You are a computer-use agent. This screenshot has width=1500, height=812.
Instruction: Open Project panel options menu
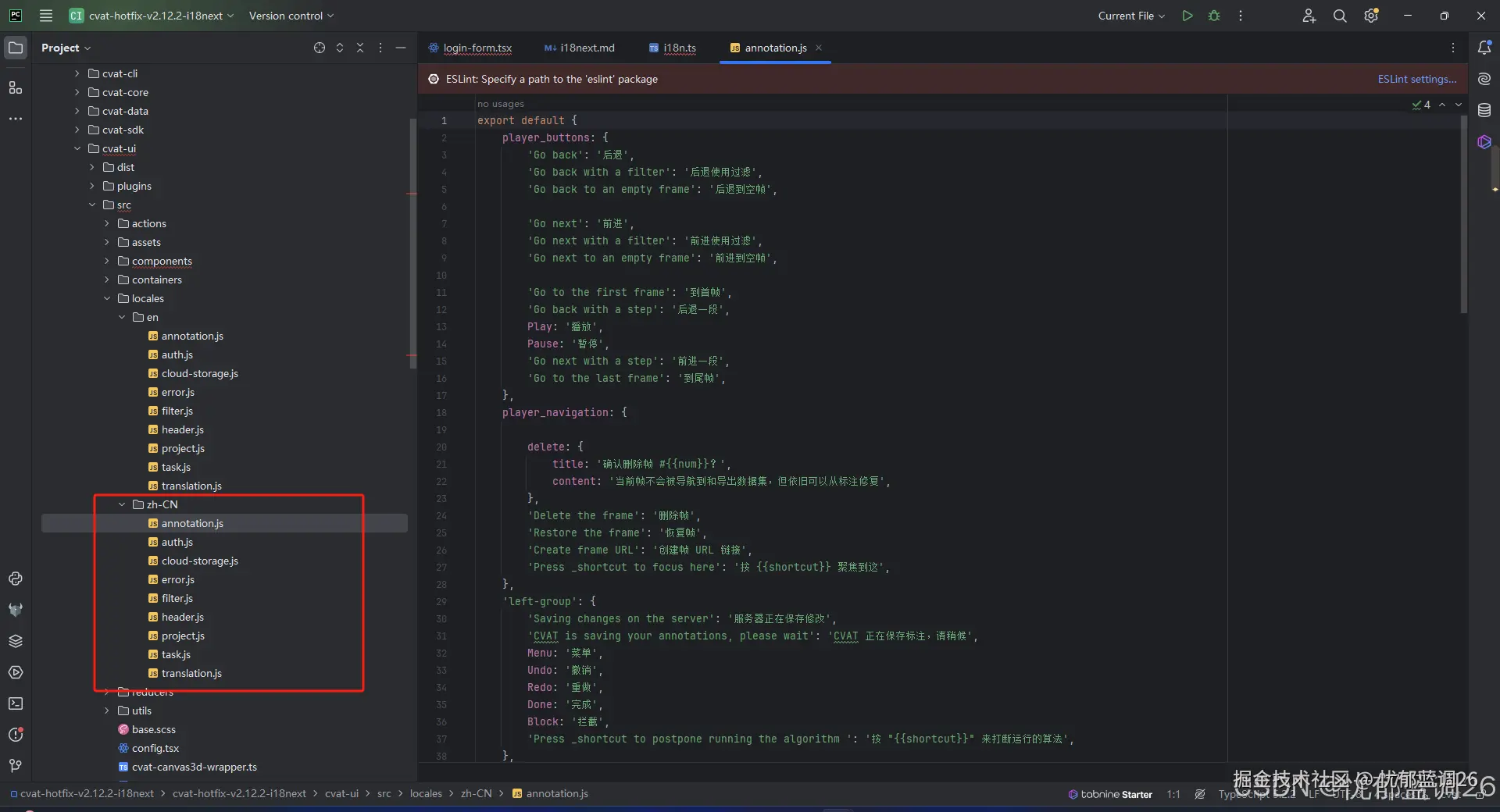(380, 48)
